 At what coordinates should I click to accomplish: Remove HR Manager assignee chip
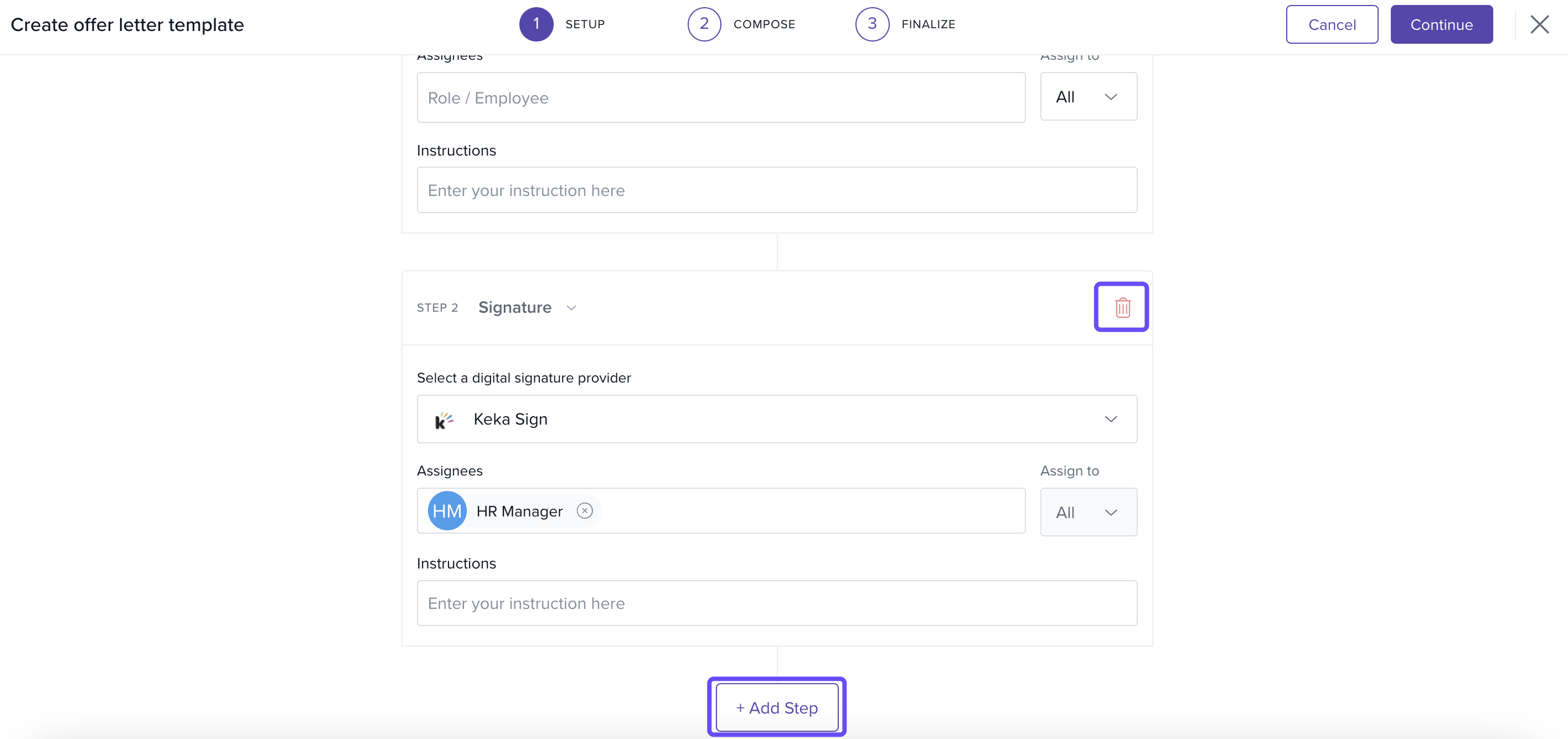point(584,511)
